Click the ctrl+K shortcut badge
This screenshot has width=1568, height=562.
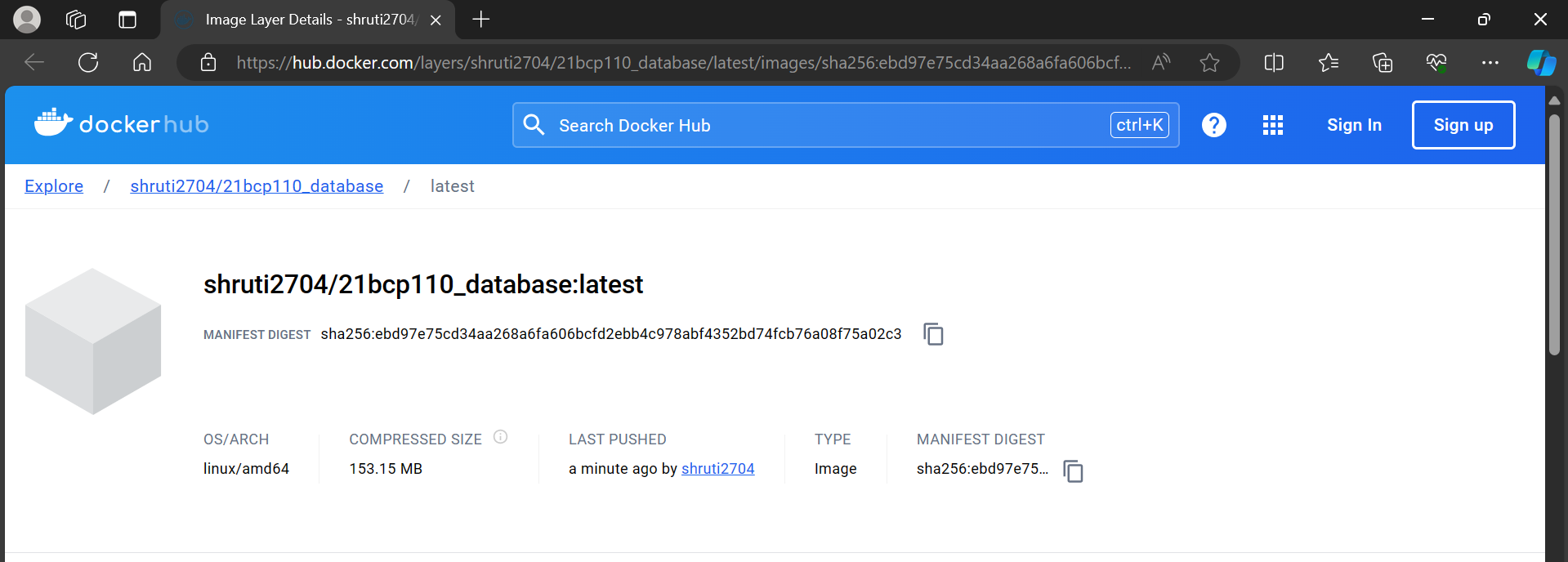tap(1140, 125)
